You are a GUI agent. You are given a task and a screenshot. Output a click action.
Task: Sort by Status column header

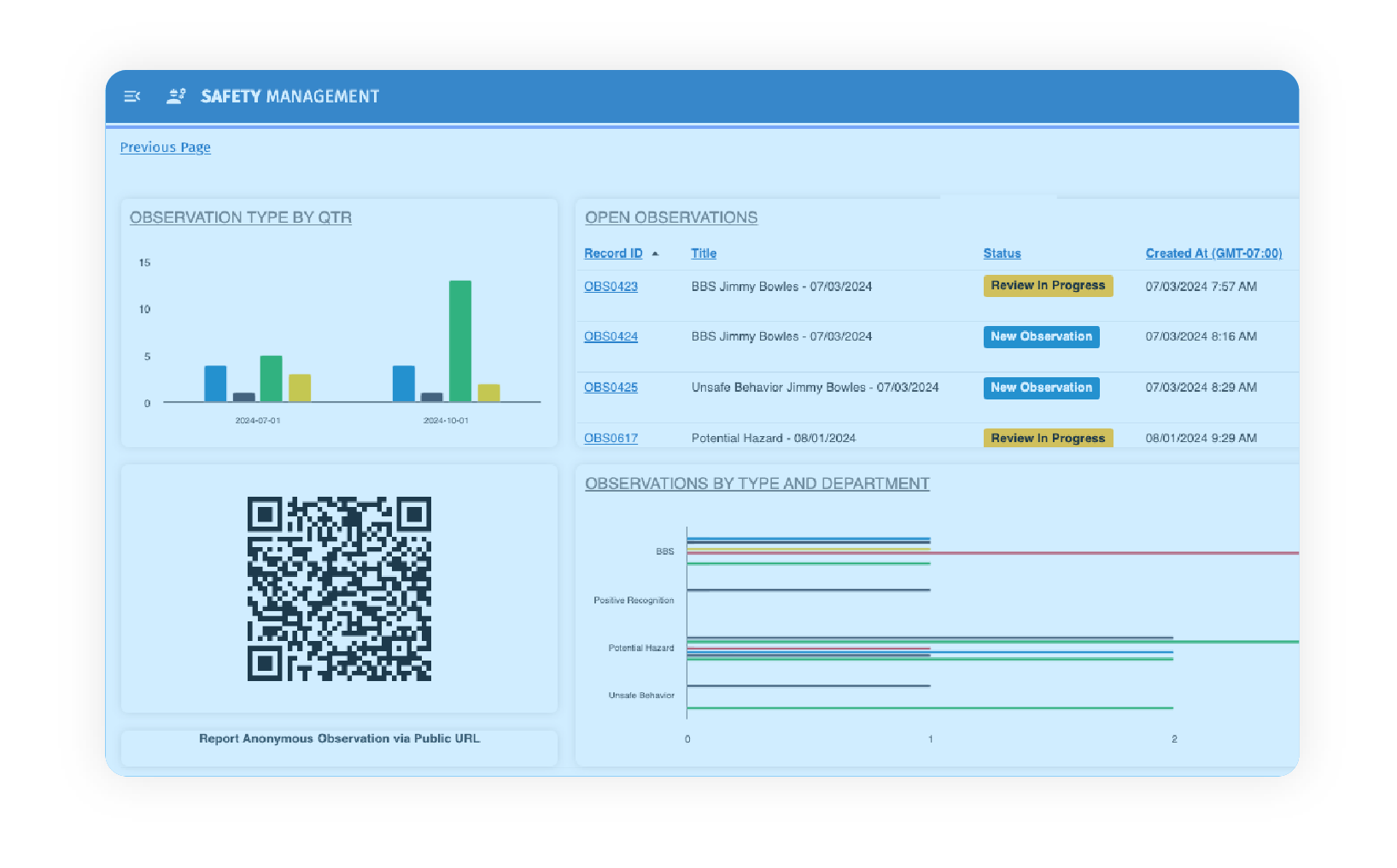coord(1002,253)
